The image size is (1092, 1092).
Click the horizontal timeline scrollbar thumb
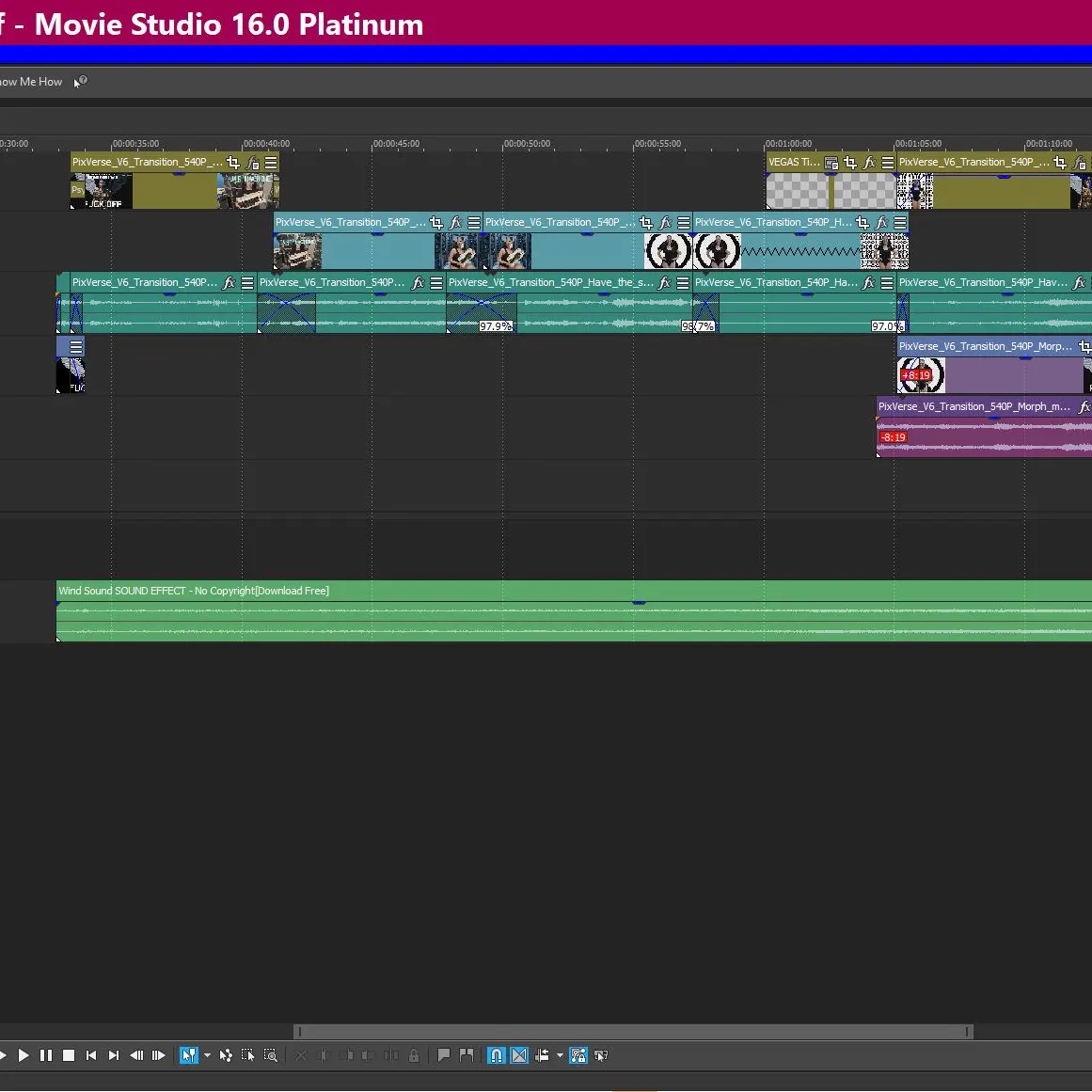[633, 1032]
